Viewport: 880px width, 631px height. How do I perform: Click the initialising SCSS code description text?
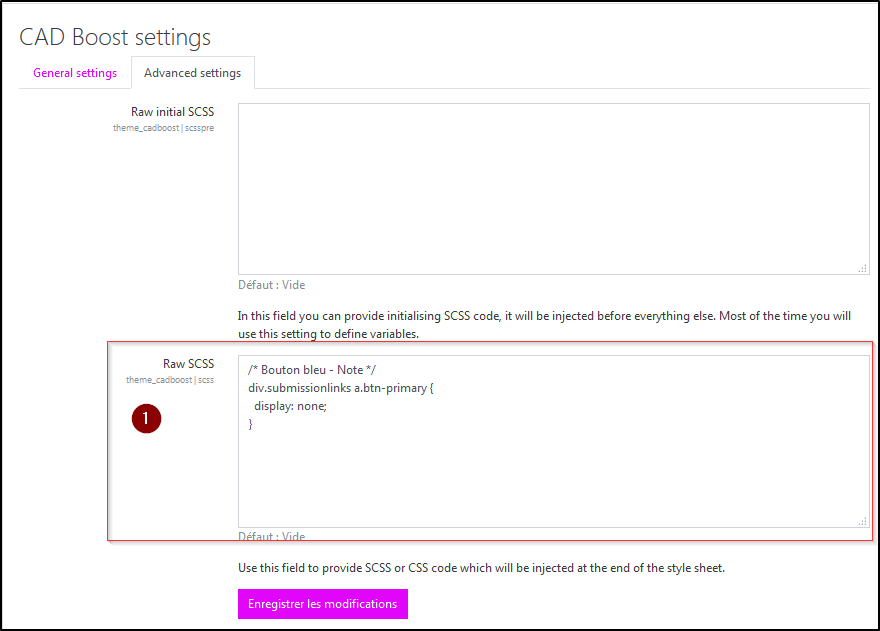point(544,324)
